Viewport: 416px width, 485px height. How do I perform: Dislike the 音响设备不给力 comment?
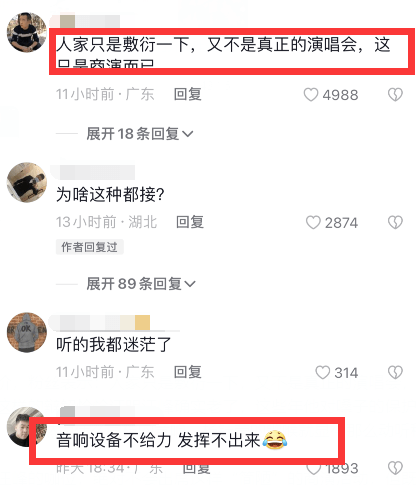click(x=395, y=468)
